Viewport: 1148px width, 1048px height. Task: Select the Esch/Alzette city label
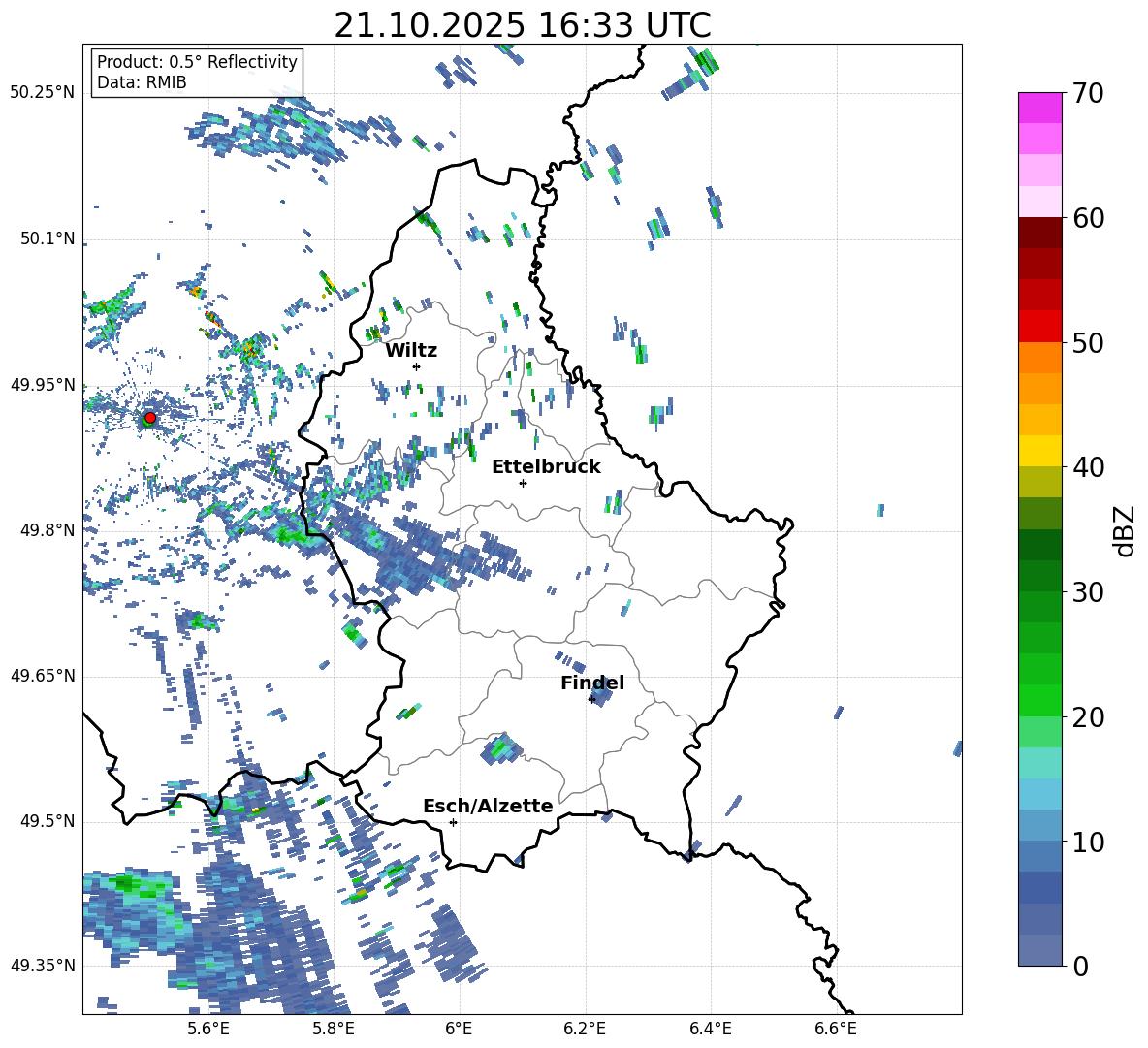click(488, 806)
